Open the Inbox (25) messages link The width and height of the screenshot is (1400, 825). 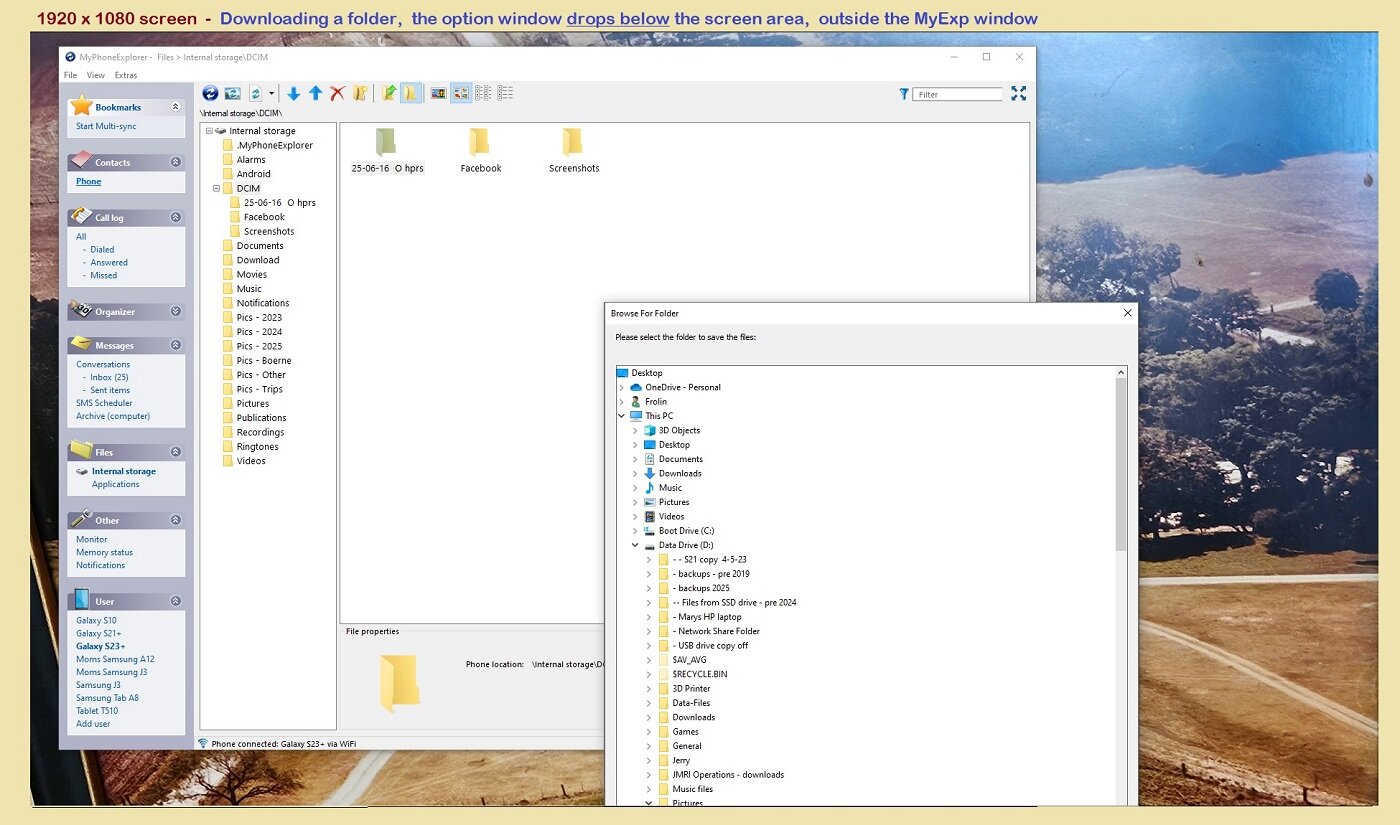pyautogui.click(x=109, y=377)
